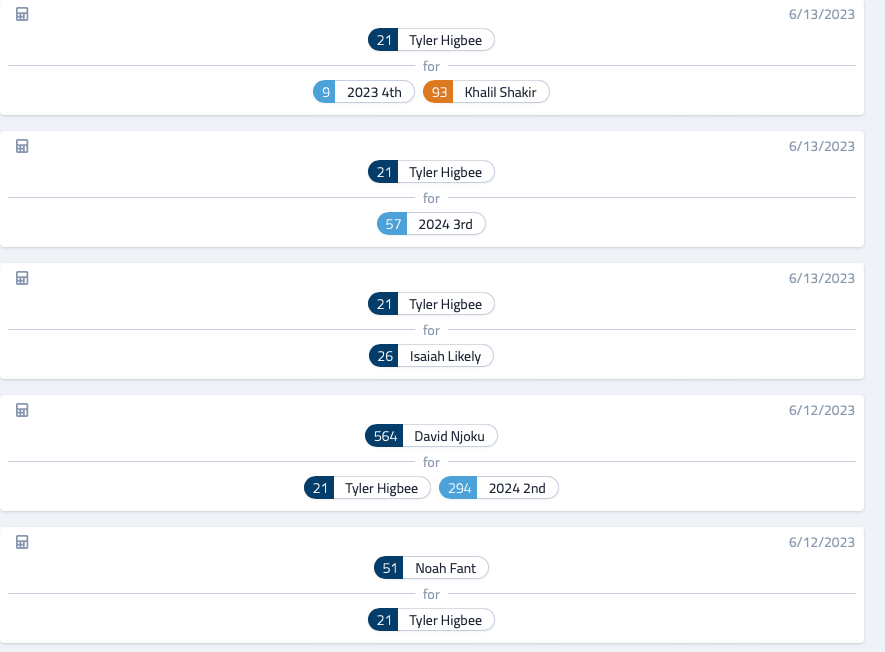Open calculator icon for Noah Fant trade
885x652 pixels.
[x=22, y=542]
